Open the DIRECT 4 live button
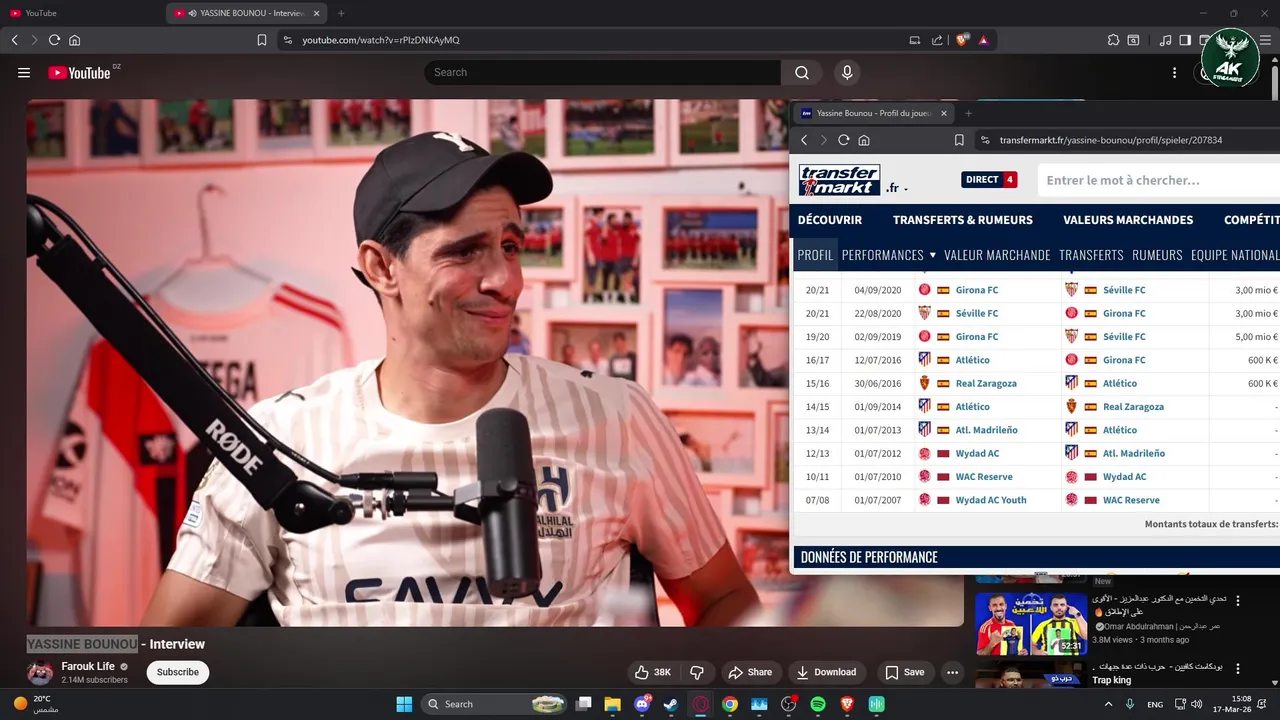The width and height of the screenshot is (1280, 720). [989, 180]
